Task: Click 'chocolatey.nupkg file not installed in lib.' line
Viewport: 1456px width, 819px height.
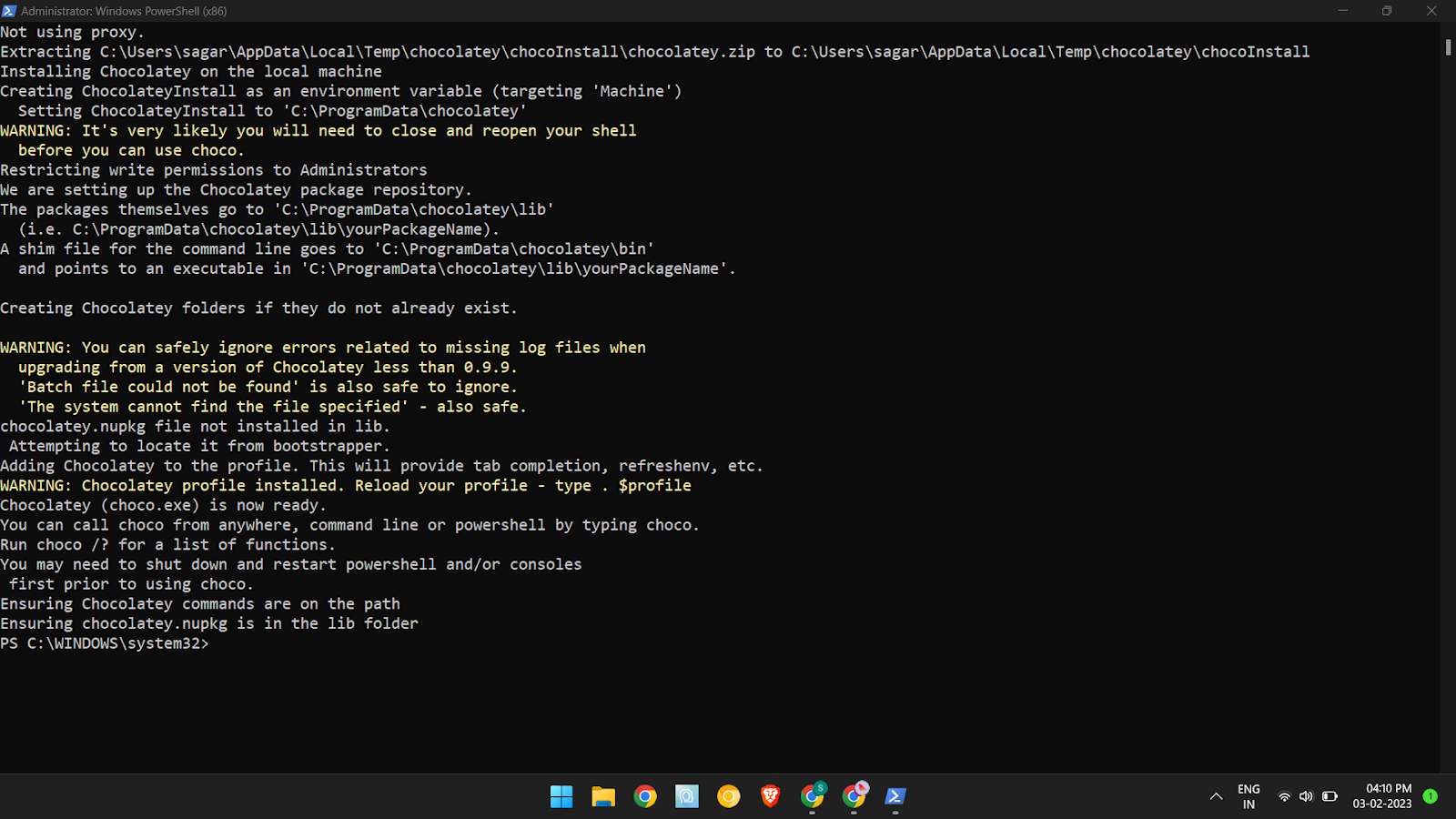Action: [195, 426]
